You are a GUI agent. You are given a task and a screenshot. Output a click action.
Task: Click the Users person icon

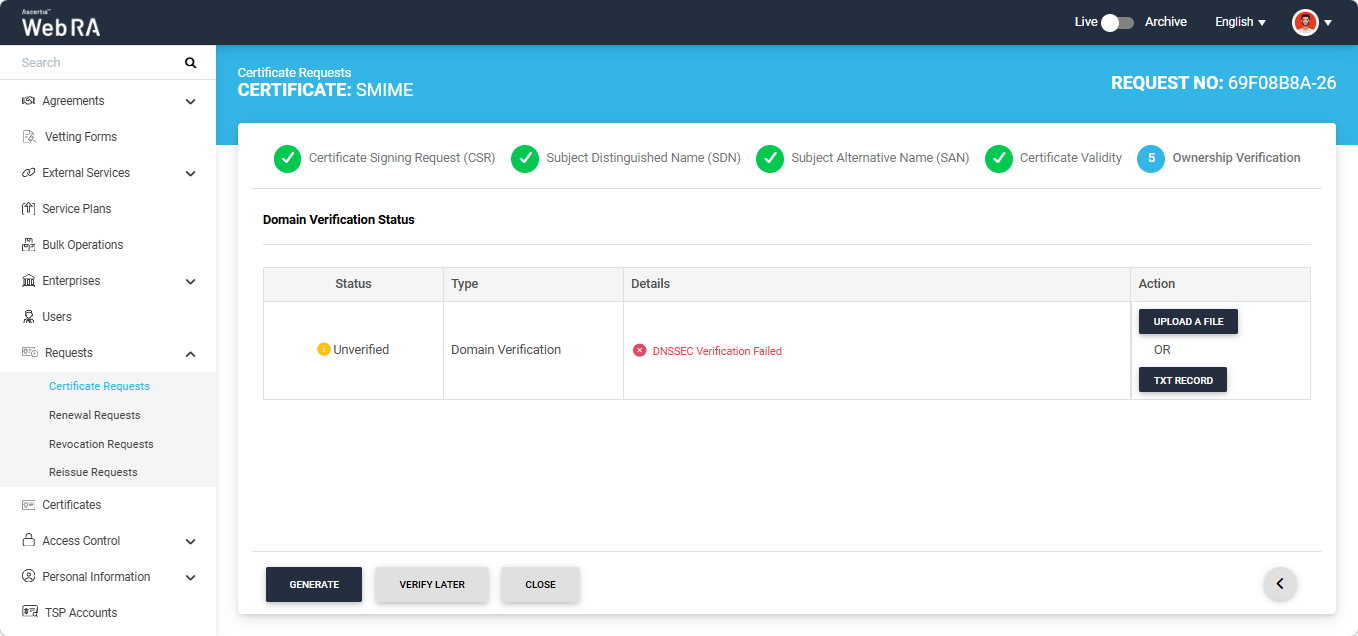[x=28, y=317]
